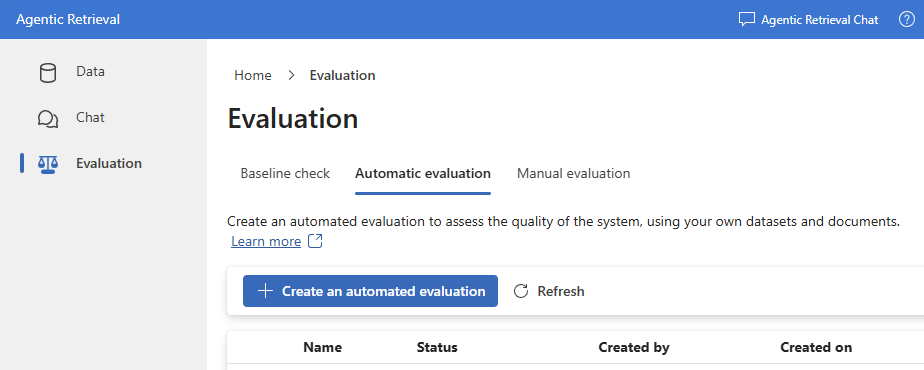Click the chat icon beside Agentic Retrieval Chat
Screen dimensions: 924x370
pos(747,19)
